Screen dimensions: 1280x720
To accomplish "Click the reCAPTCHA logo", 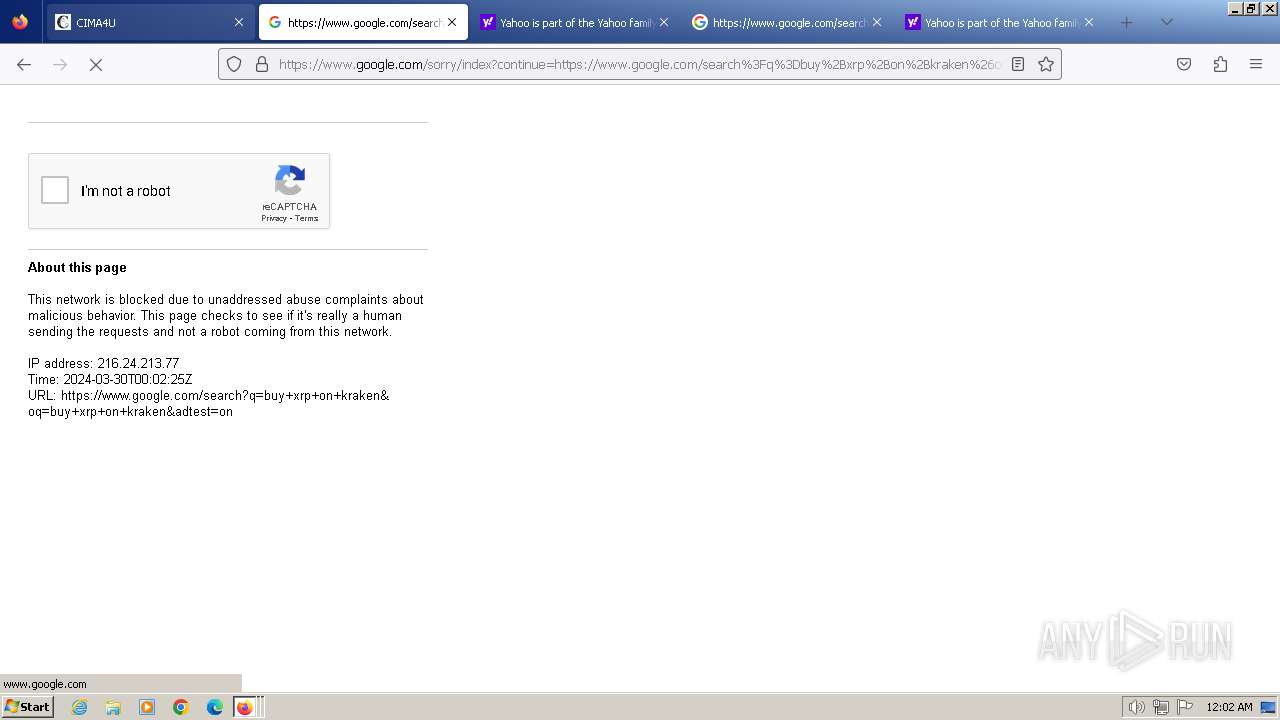I will [x=290, y=181].
